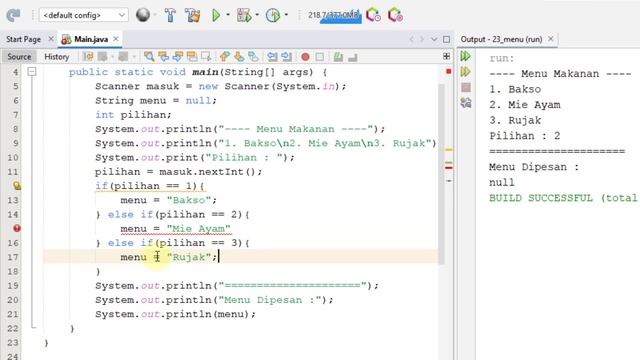This screenshot has width=640, height=360.
Task: Click Find Selection magnifier icon
Action: point(149,57)
